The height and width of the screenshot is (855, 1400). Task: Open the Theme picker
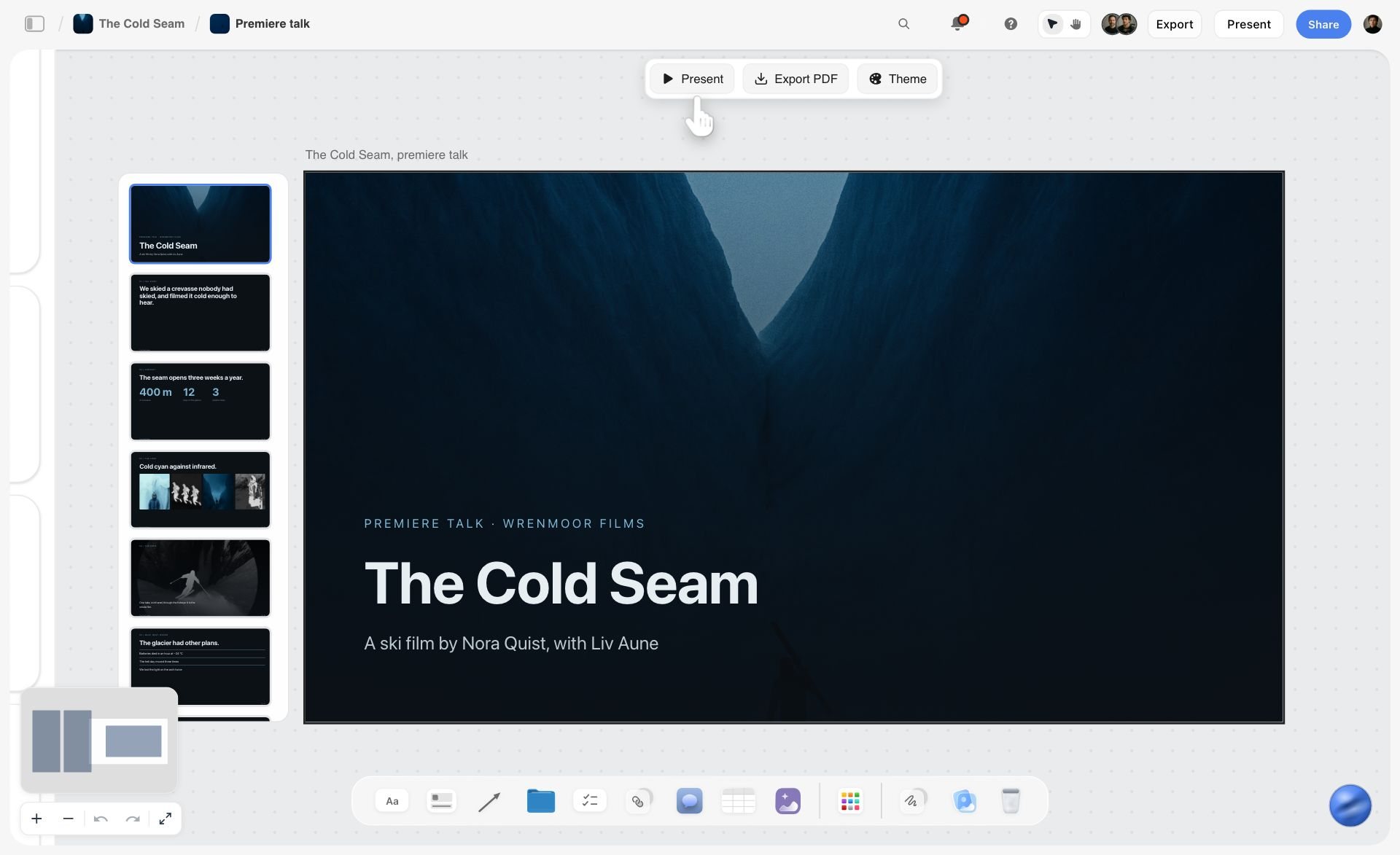tap(897, 79)
